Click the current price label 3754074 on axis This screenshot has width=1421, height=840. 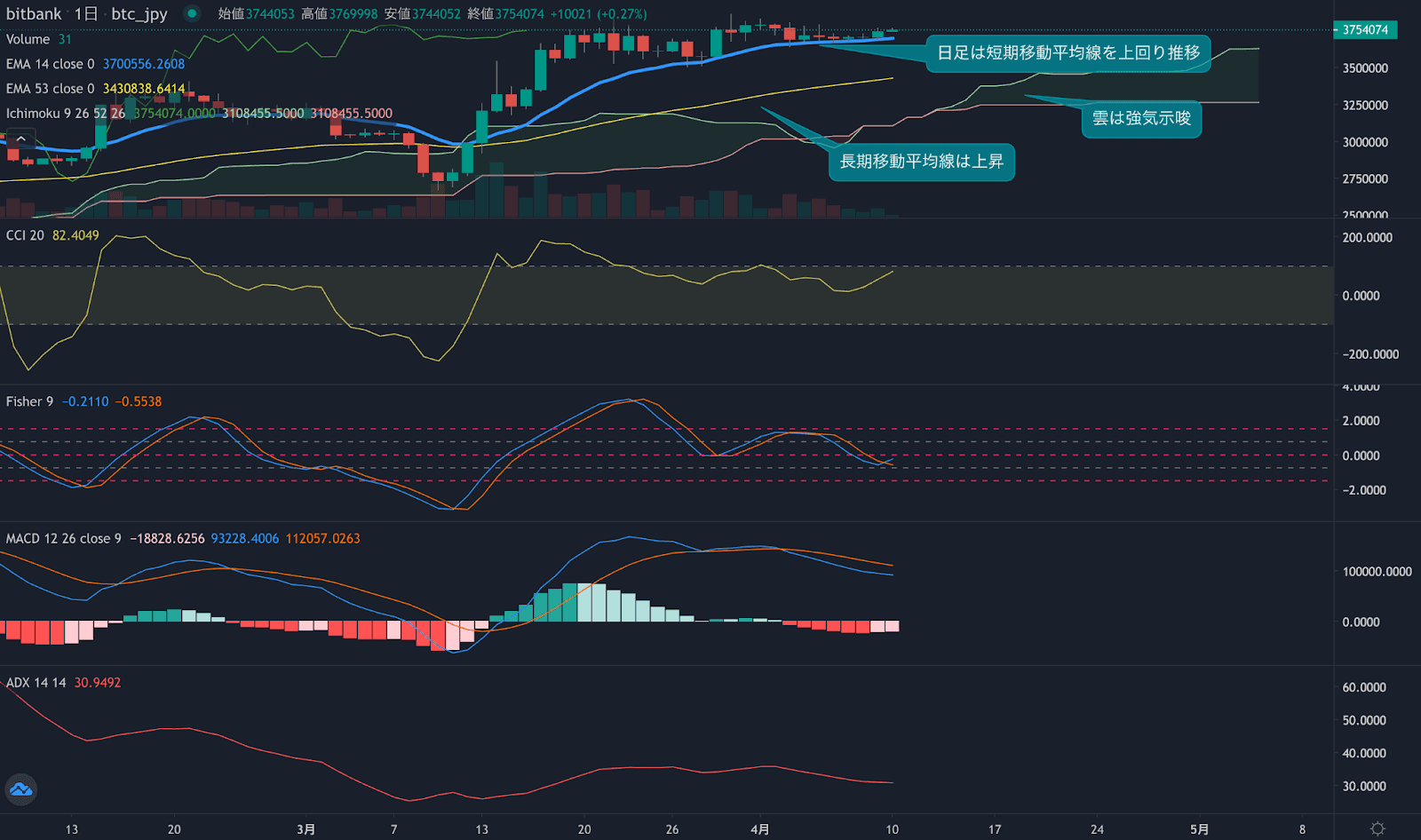[1364, 29]
